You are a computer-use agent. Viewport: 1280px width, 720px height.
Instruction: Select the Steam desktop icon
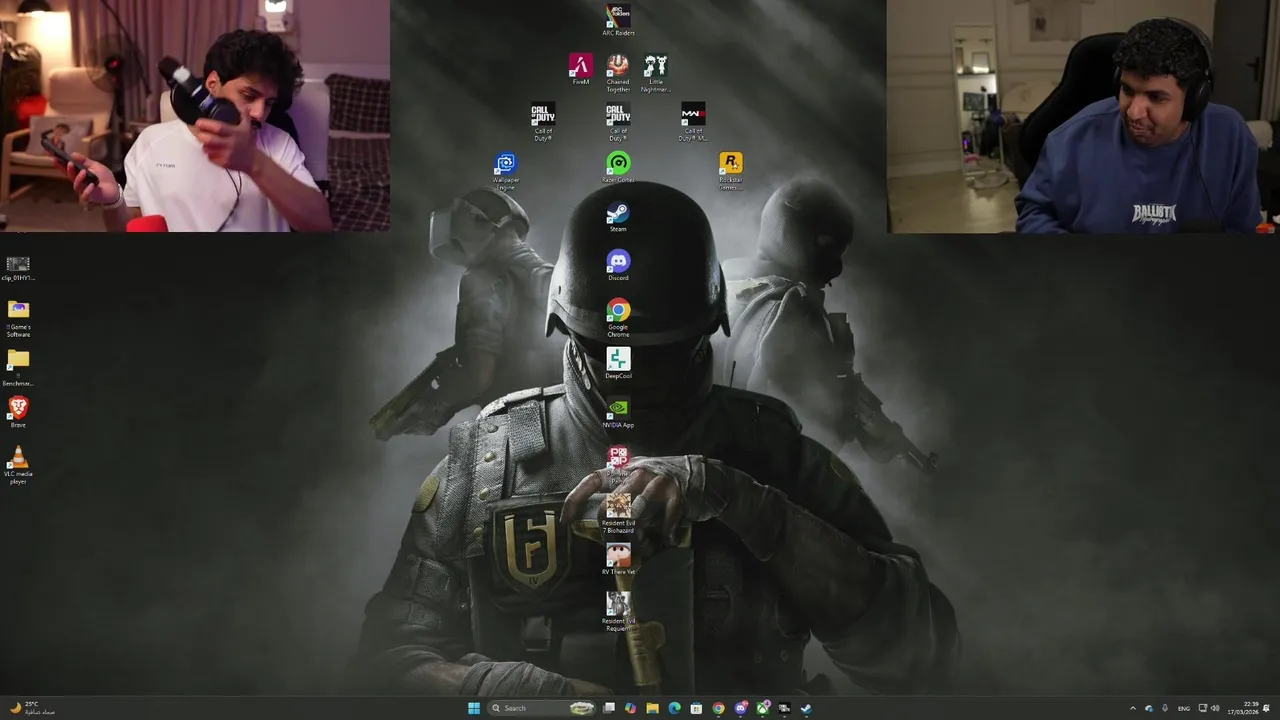618,217
